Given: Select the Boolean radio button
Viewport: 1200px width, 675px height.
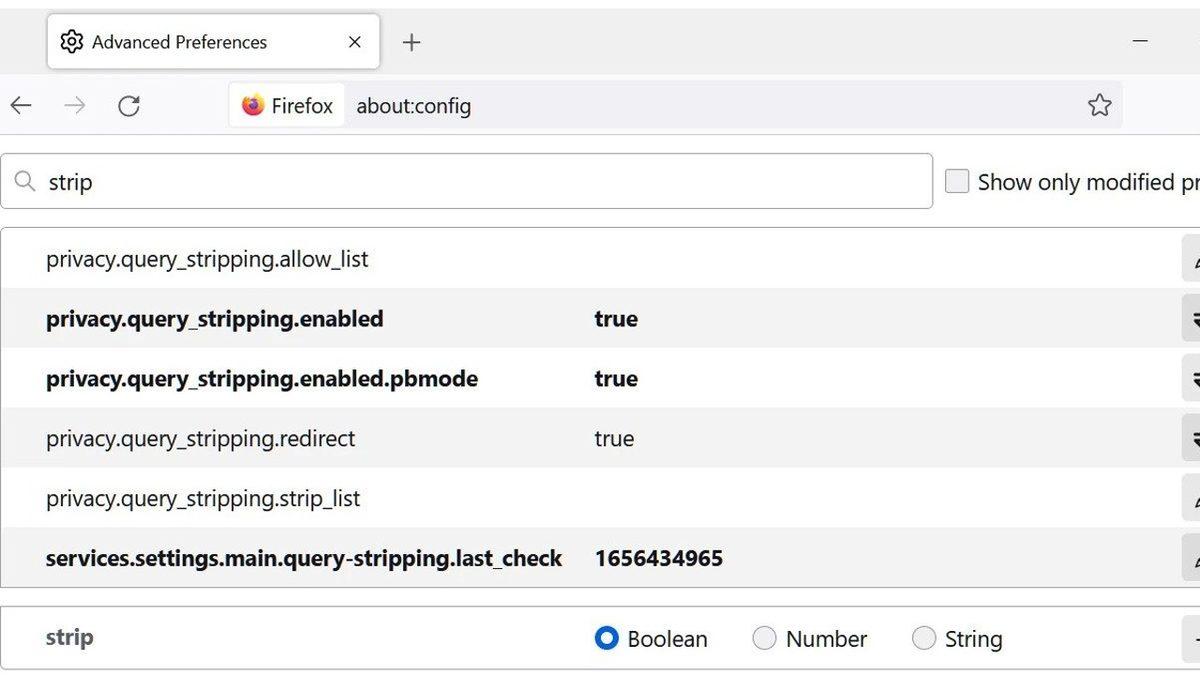Looking at the screenshot, I should click(606, 638).
